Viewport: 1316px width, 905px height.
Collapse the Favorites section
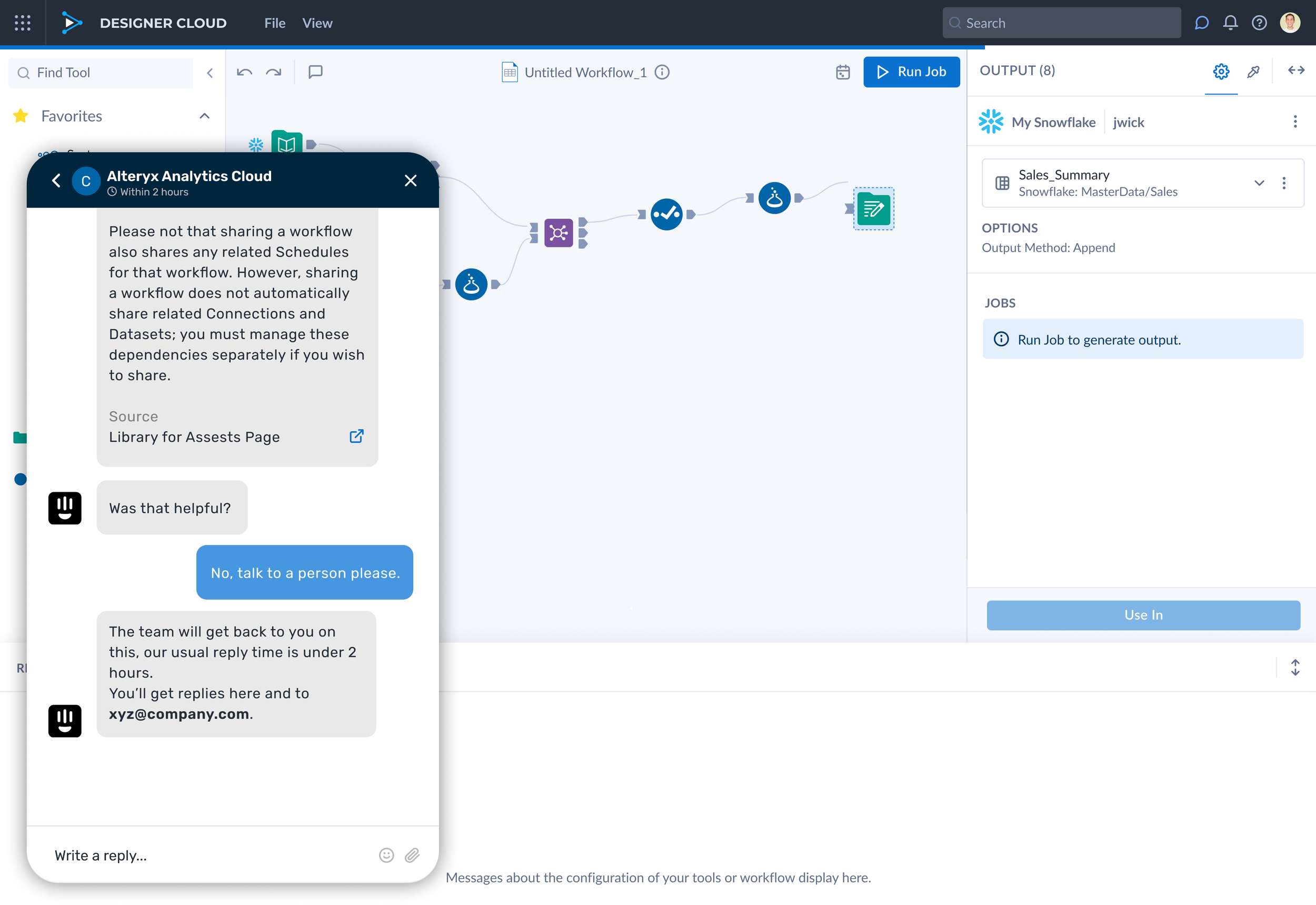pos(205,116)
